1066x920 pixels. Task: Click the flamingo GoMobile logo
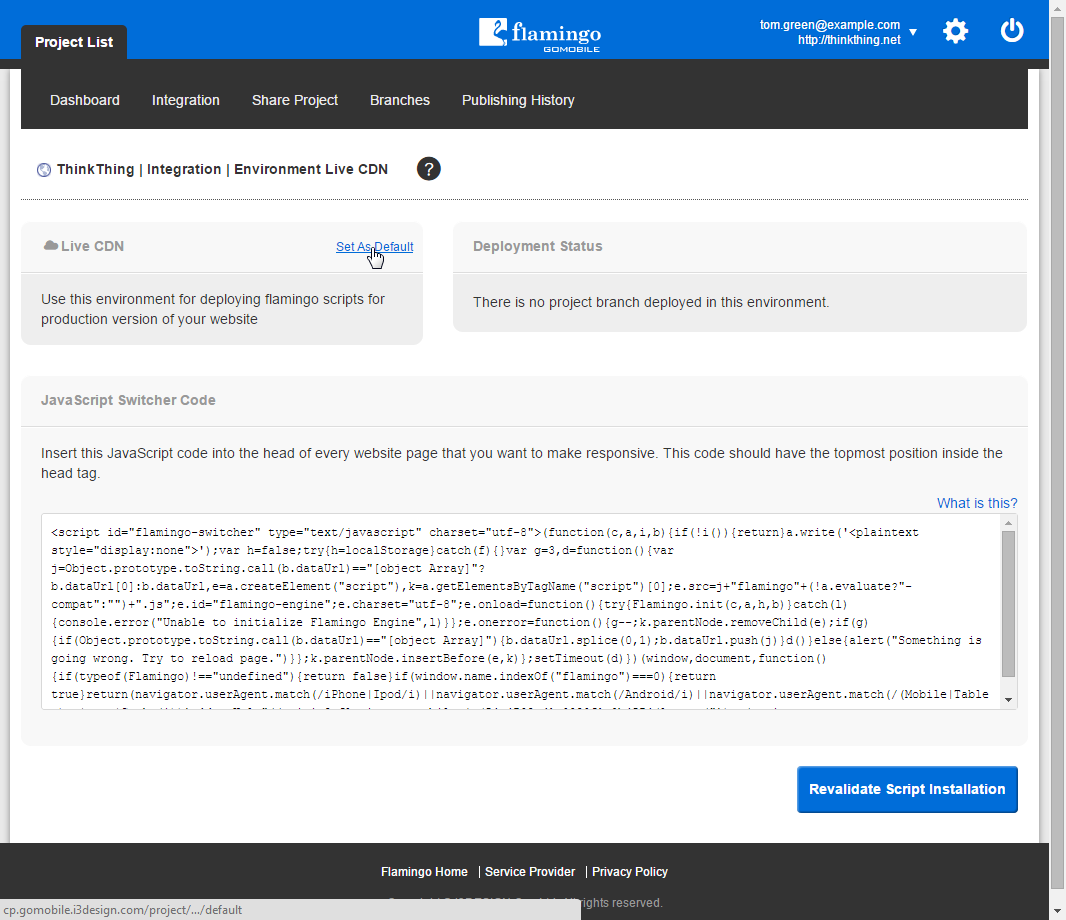pos(540,35)
